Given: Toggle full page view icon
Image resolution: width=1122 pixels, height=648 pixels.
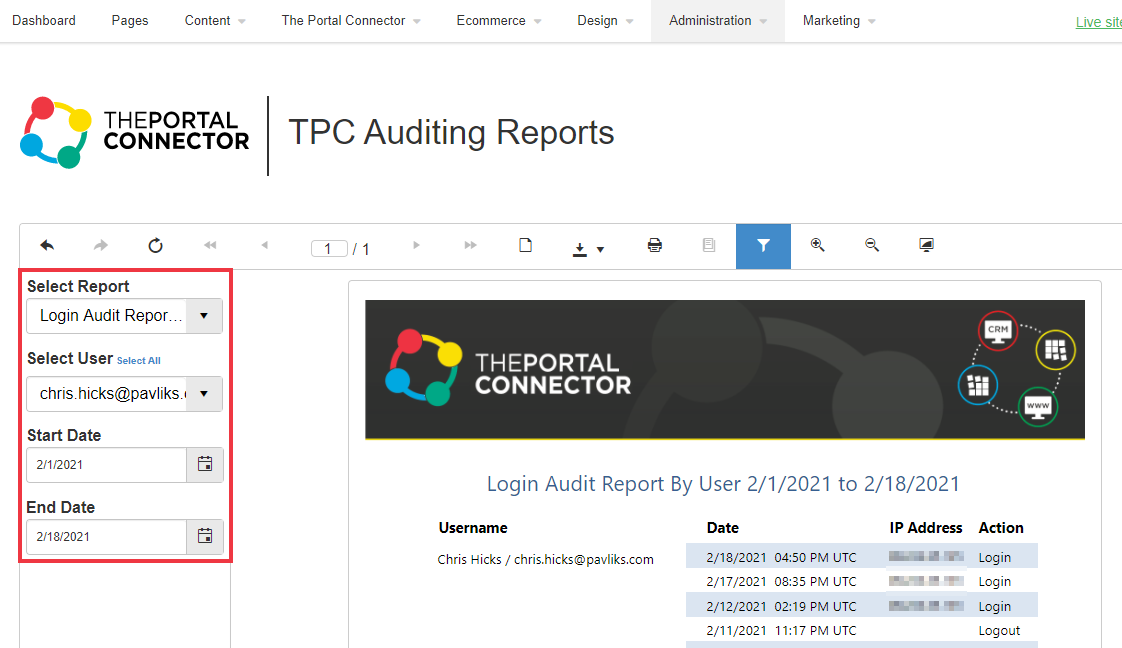Looking at the screenshot, I should tap(926, 245).
